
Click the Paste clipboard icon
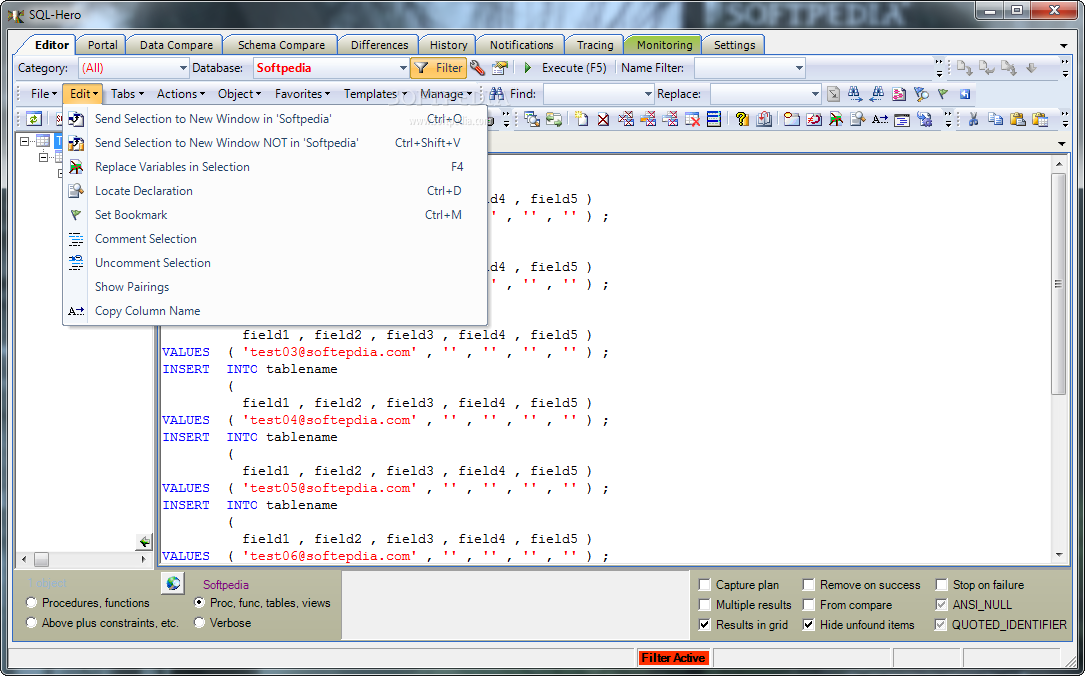point(1017,119)
